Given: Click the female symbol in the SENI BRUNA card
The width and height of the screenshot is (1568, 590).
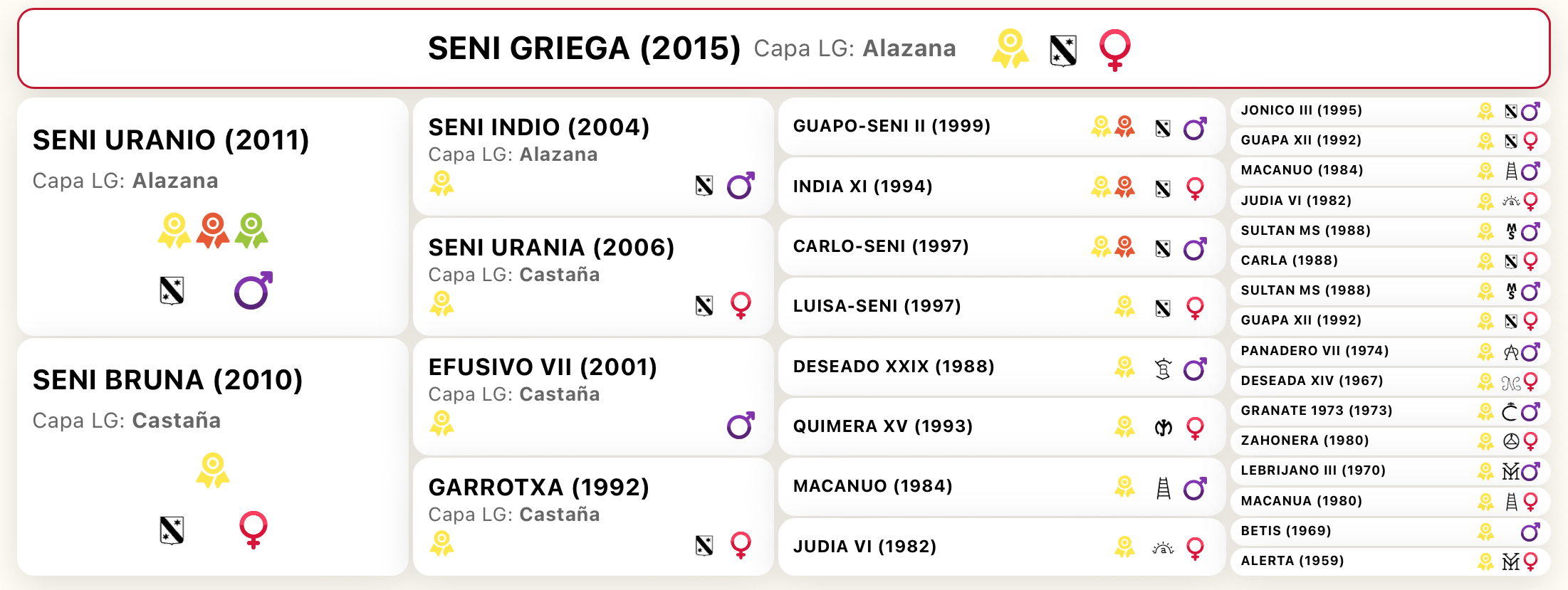Looking at the screenshot, I should point(254,530).
